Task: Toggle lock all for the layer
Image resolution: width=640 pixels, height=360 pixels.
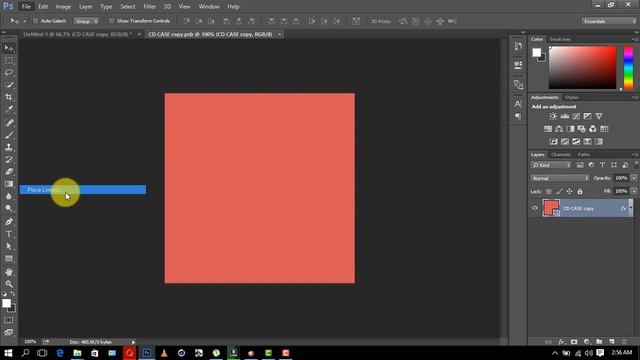Action: click(x=580, y=191)
